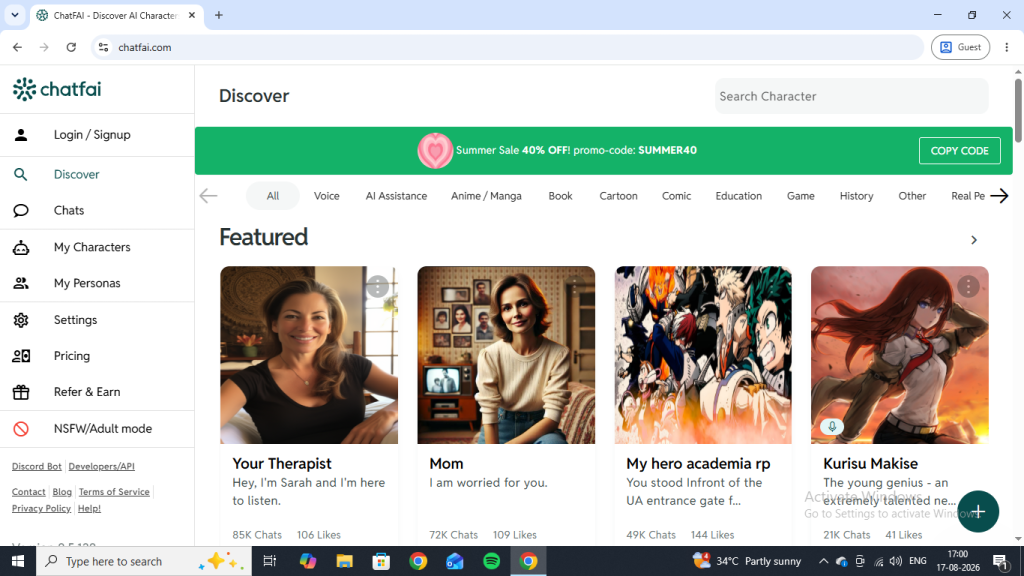Click the My Characters robot icon

[x=21, y=247]
